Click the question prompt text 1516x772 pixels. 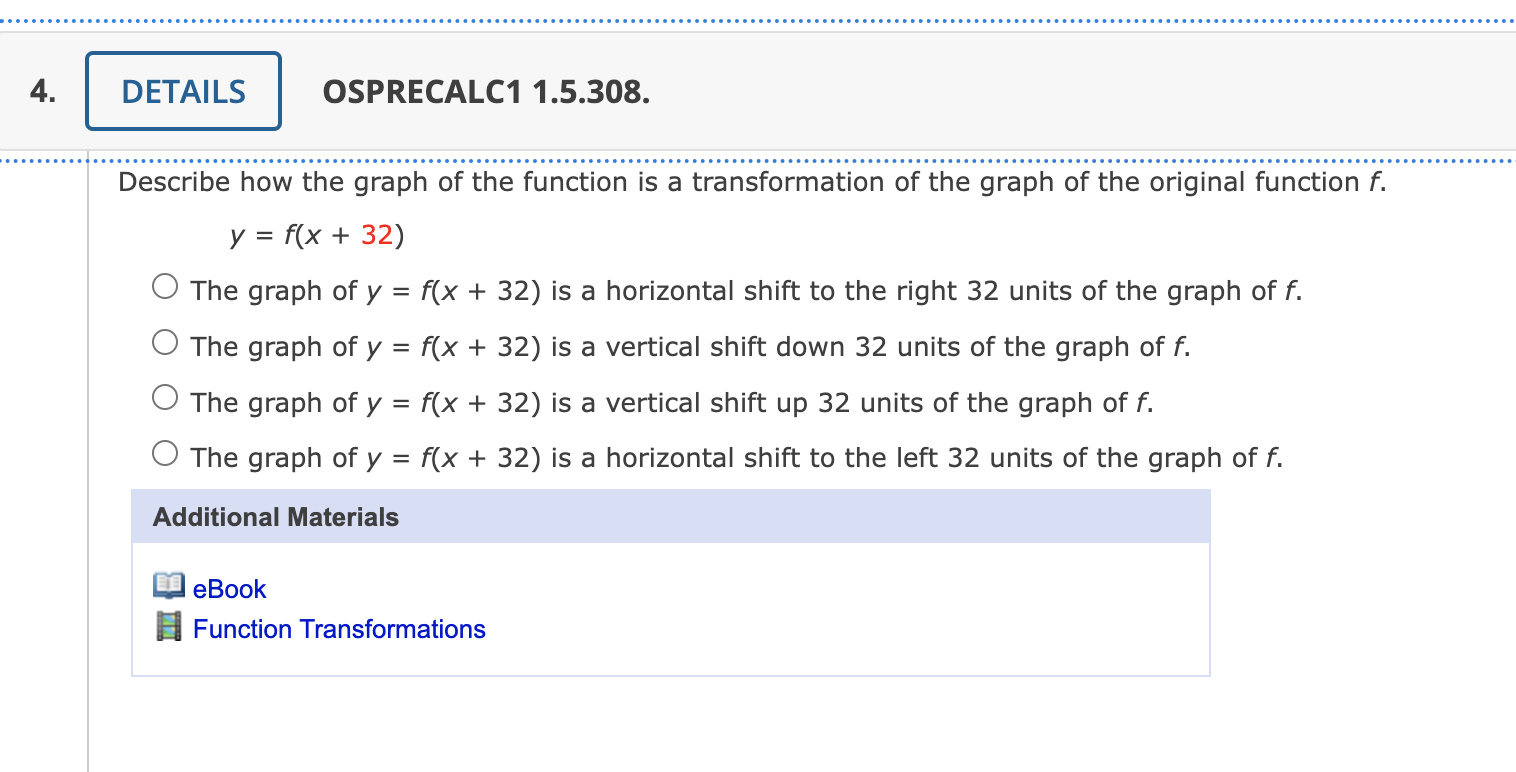point(751,182)
